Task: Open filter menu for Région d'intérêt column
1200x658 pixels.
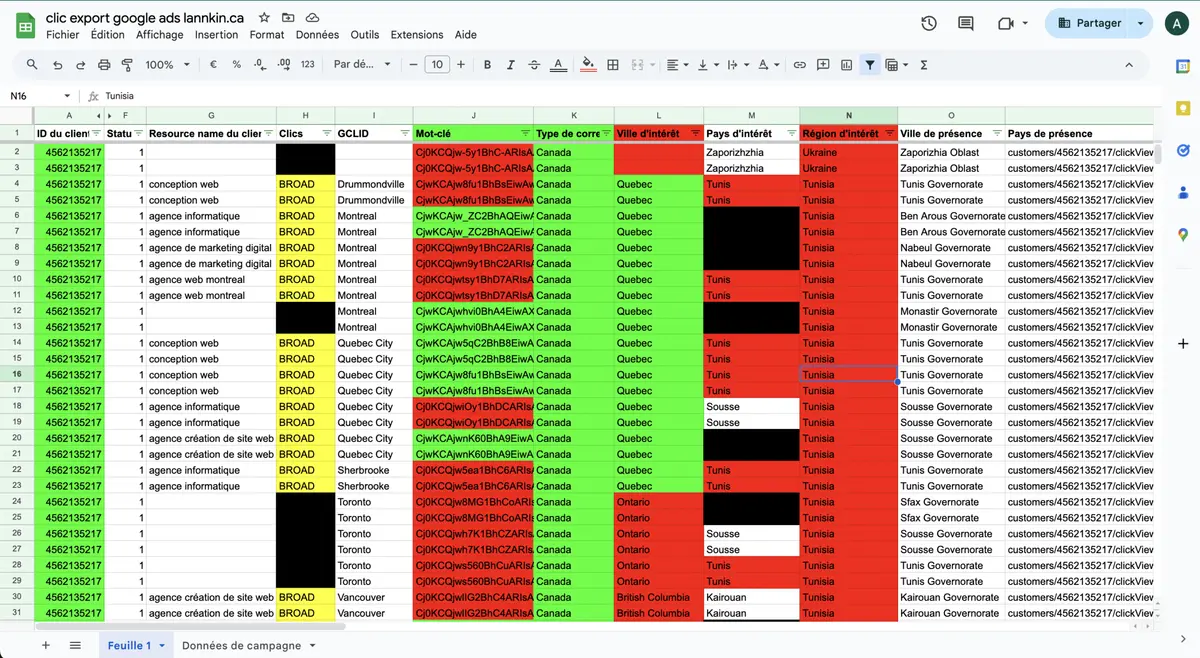Action: coord(889,134)
